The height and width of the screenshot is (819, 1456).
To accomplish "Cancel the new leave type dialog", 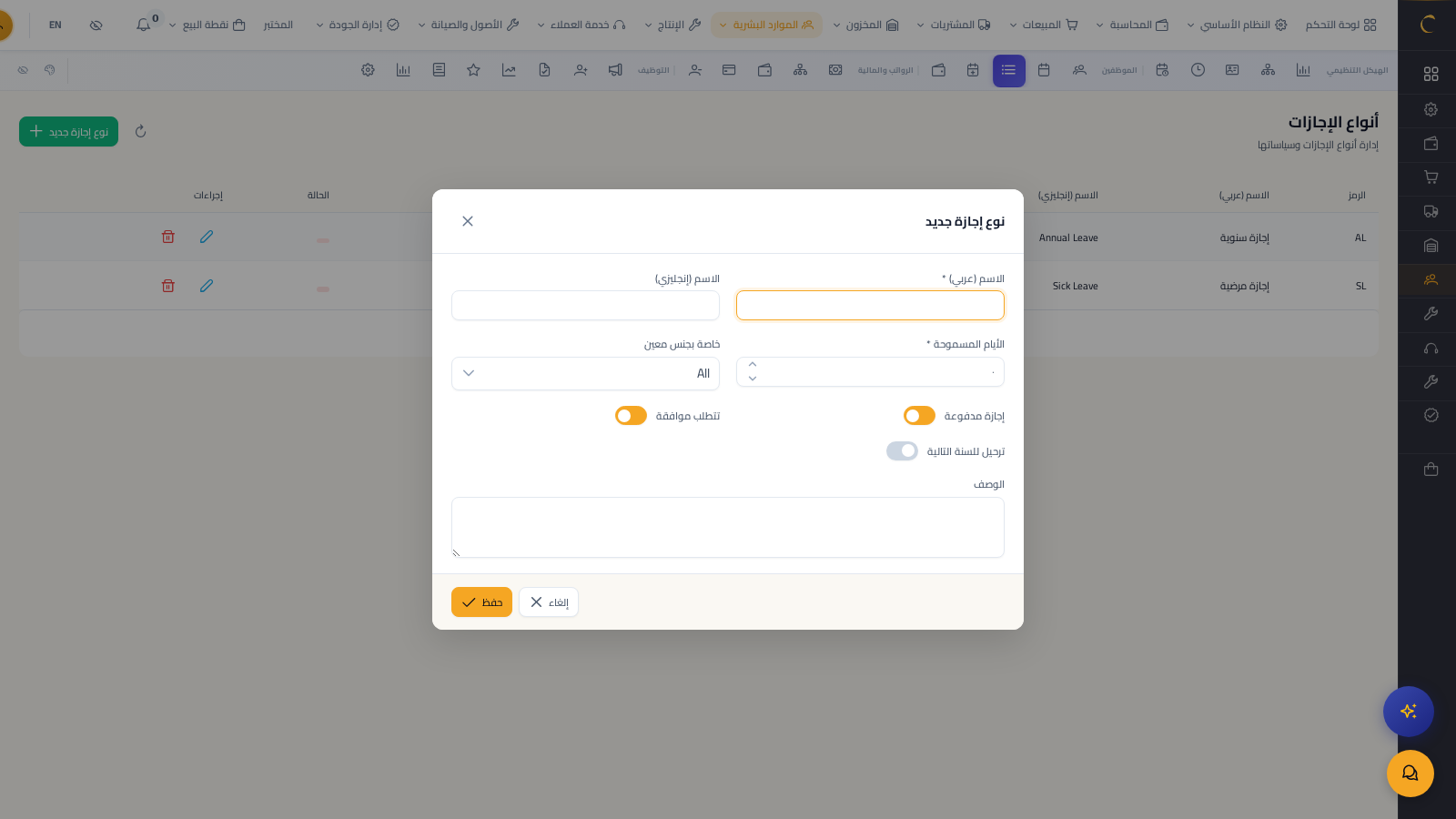I will 549,602.
